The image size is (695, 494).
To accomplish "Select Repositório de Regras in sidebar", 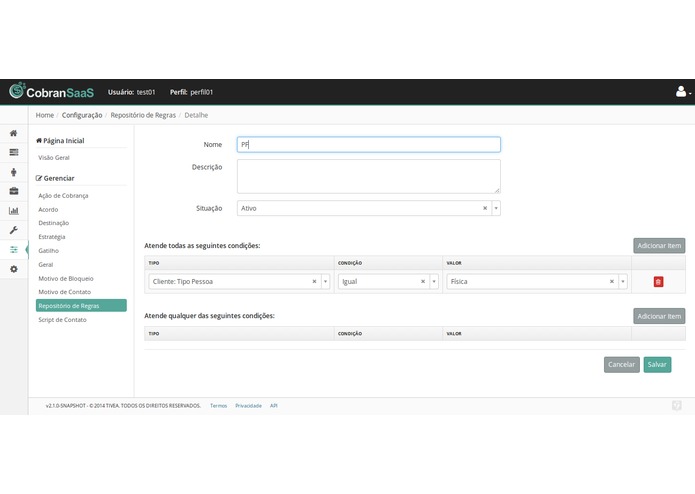I will click(x=81, y=306).
